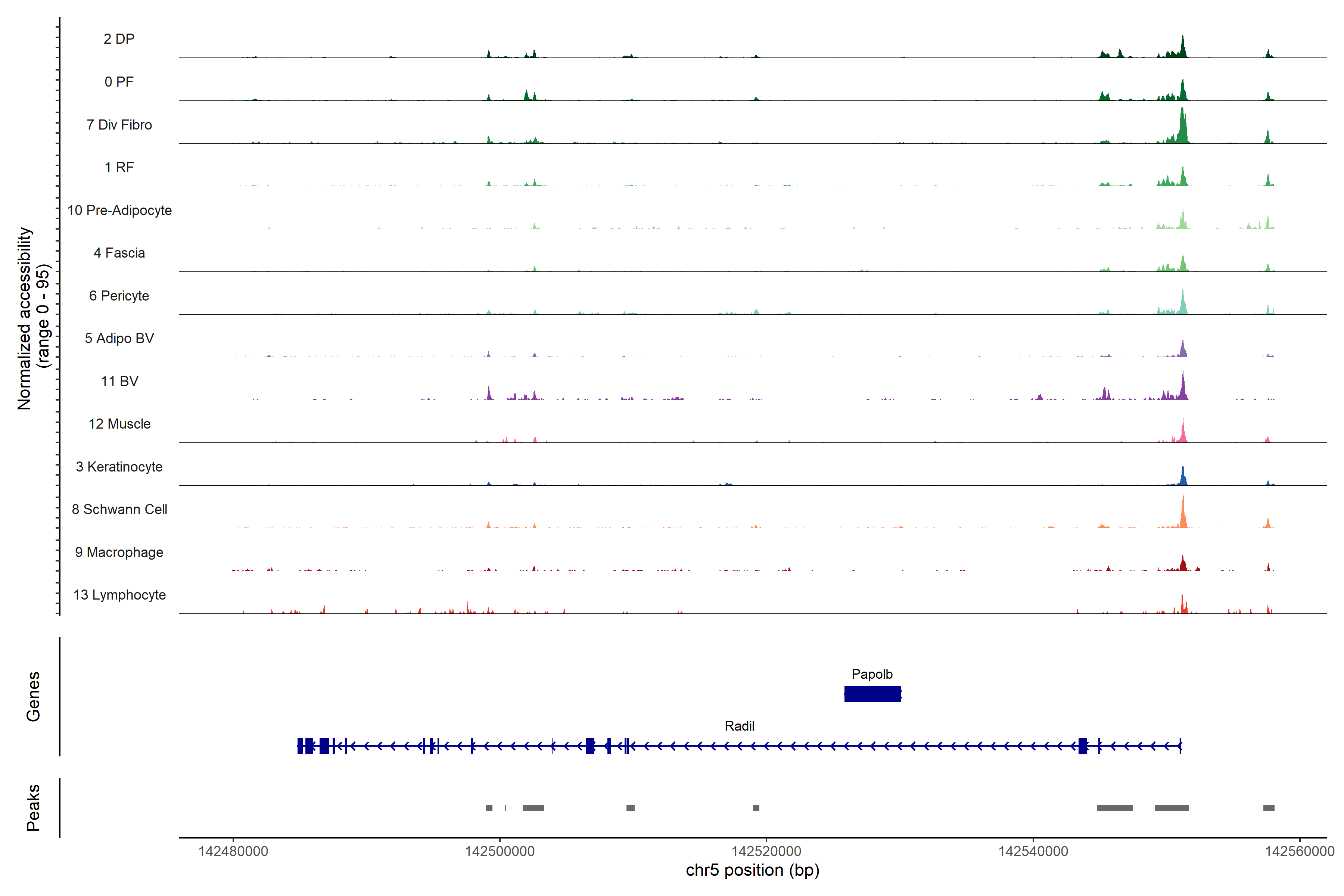Click the 7 Div Fibro track label

[119, 125]
